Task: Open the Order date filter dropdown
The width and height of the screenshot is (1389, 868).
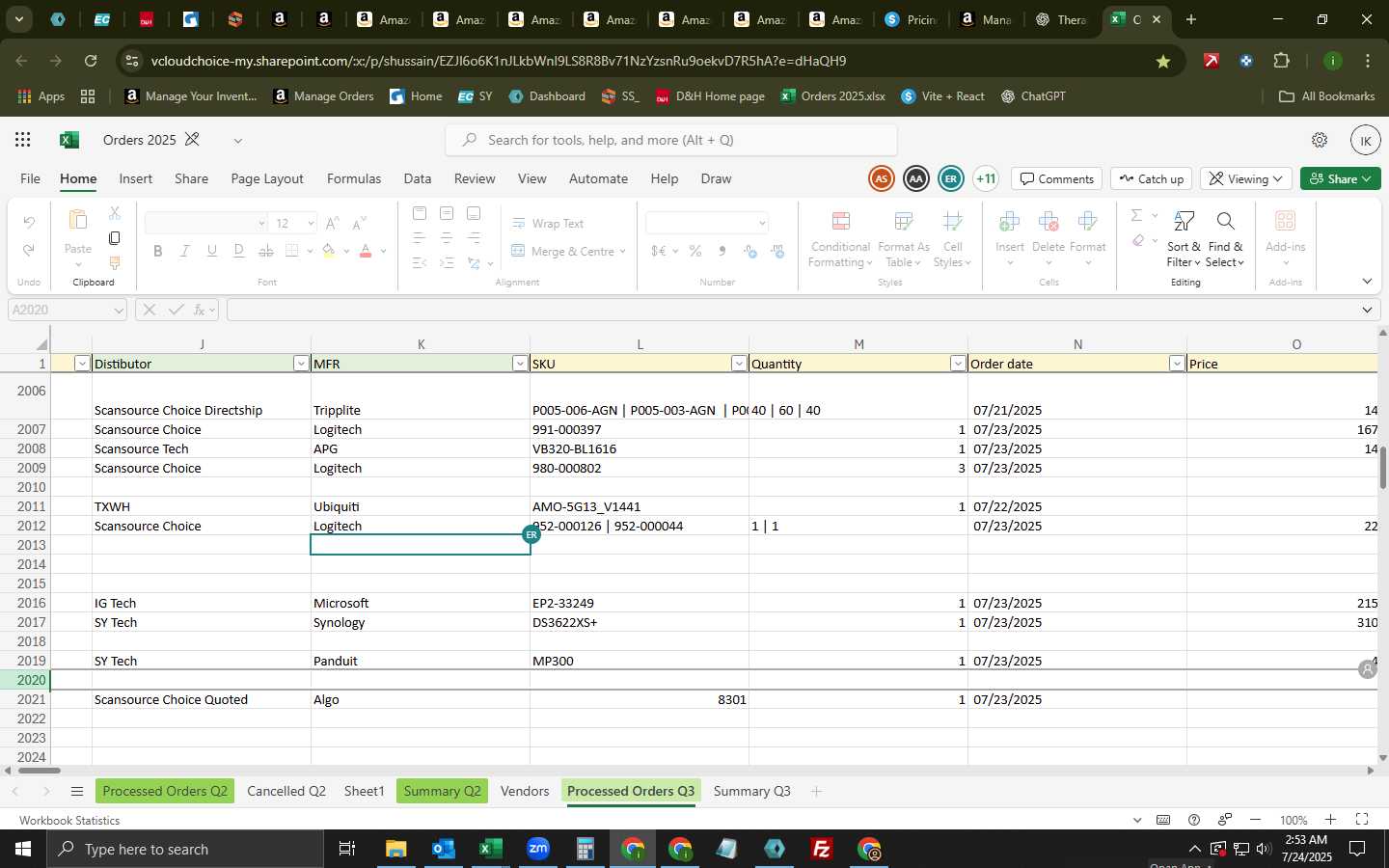Action: coord(1177,364)
